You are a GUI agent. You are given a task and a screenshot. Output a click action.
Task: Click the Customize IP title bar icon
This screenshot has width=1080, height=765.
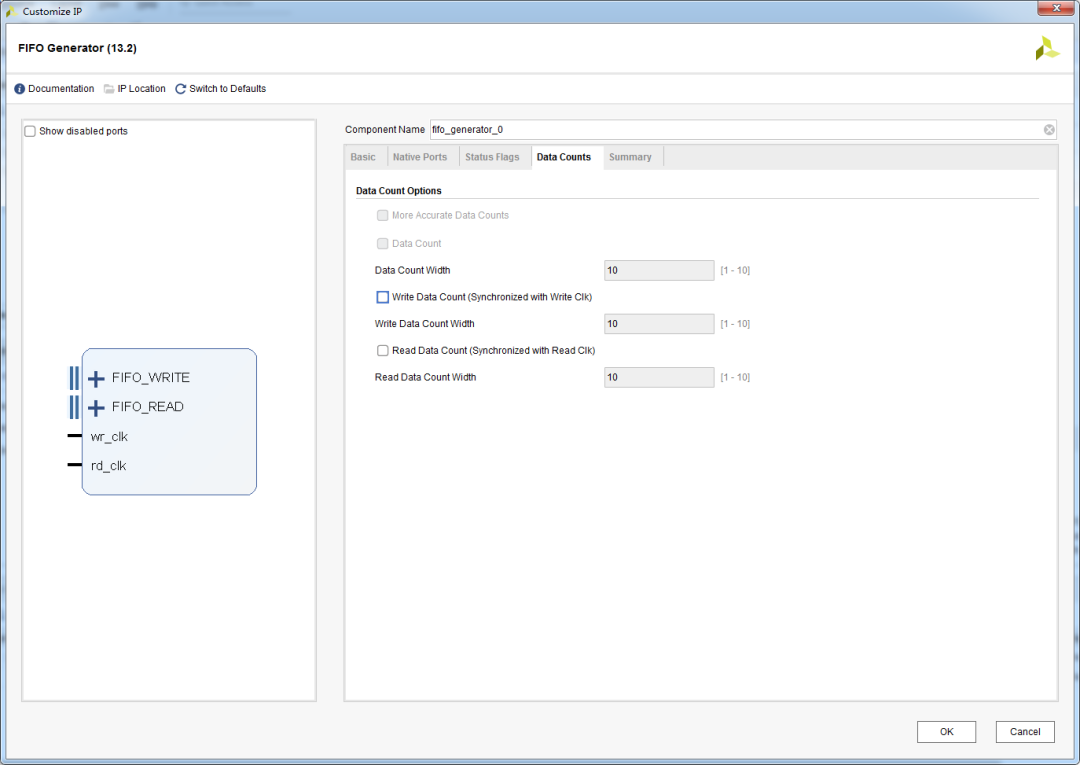[12, 11]
